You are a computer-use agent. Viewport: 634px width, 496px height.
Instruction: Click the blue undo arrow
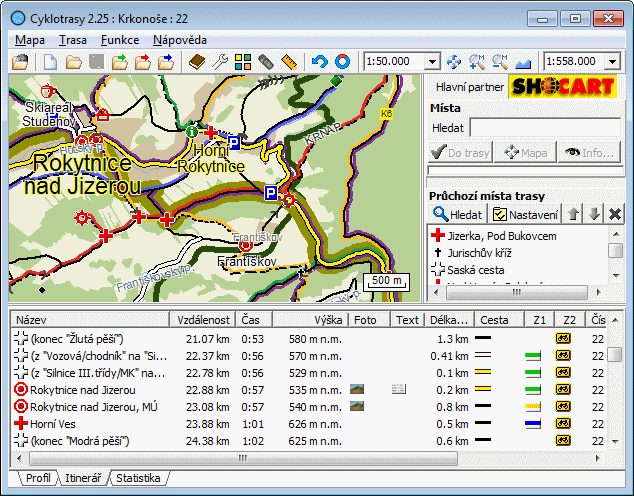320,62
